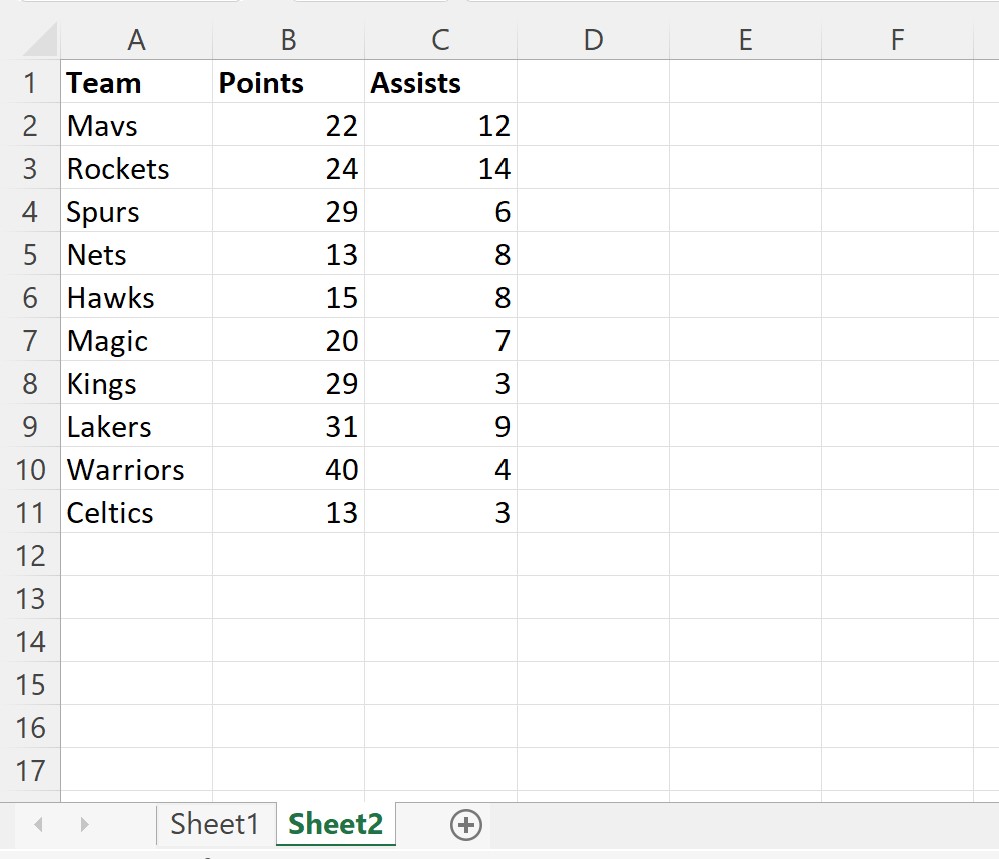
Task: Click Mavs points value 22
Action: [289, 125]
